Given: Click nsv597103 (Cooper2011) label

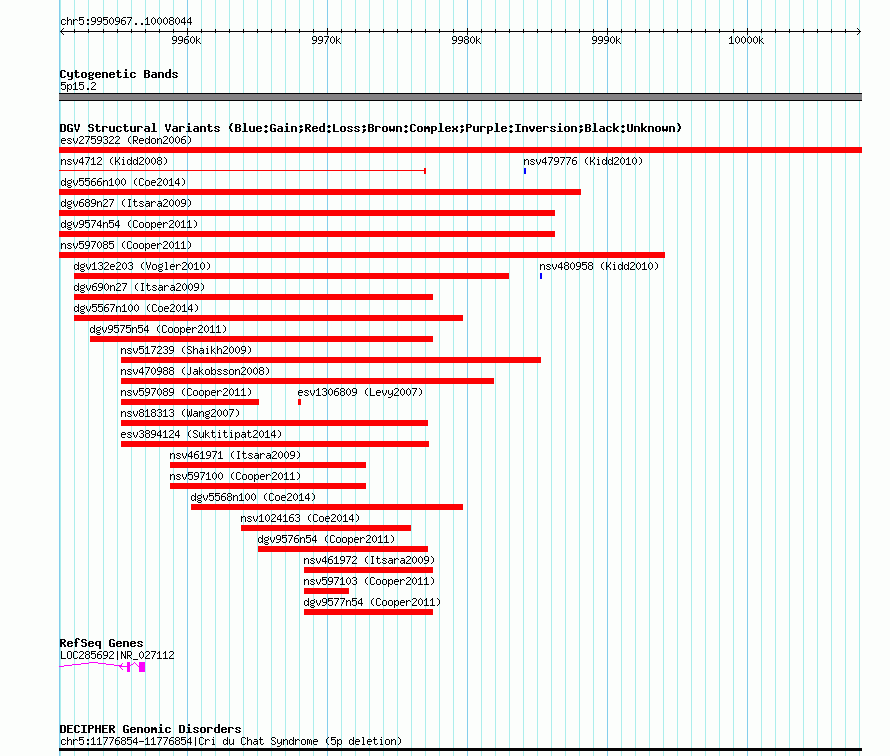Looking at the screenshot, I should click(369, 581).
